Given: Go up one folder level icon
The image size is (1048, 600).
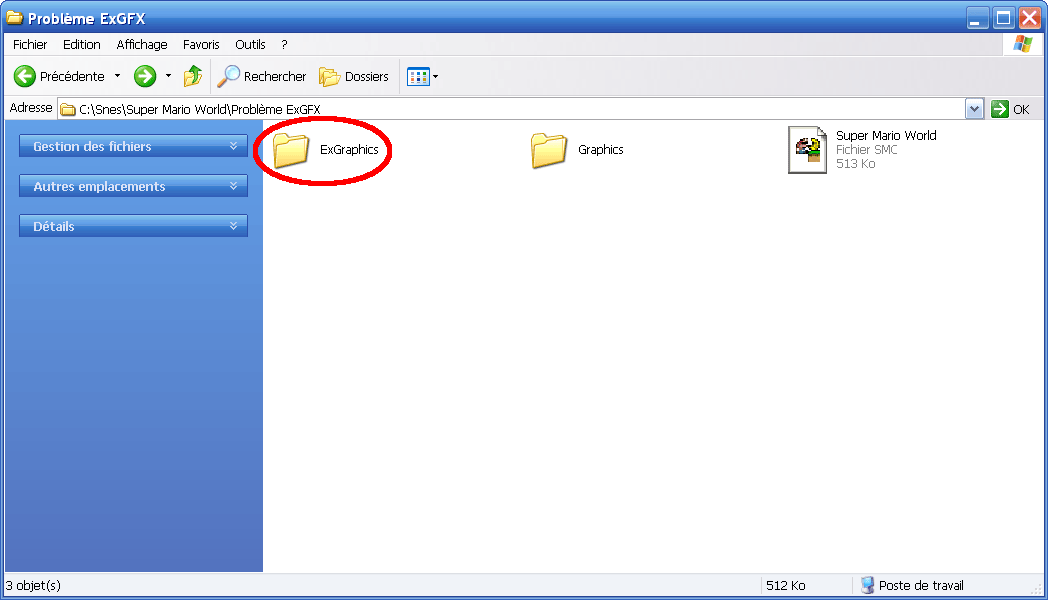Looking at the screenshot, I should pos(193,76).
